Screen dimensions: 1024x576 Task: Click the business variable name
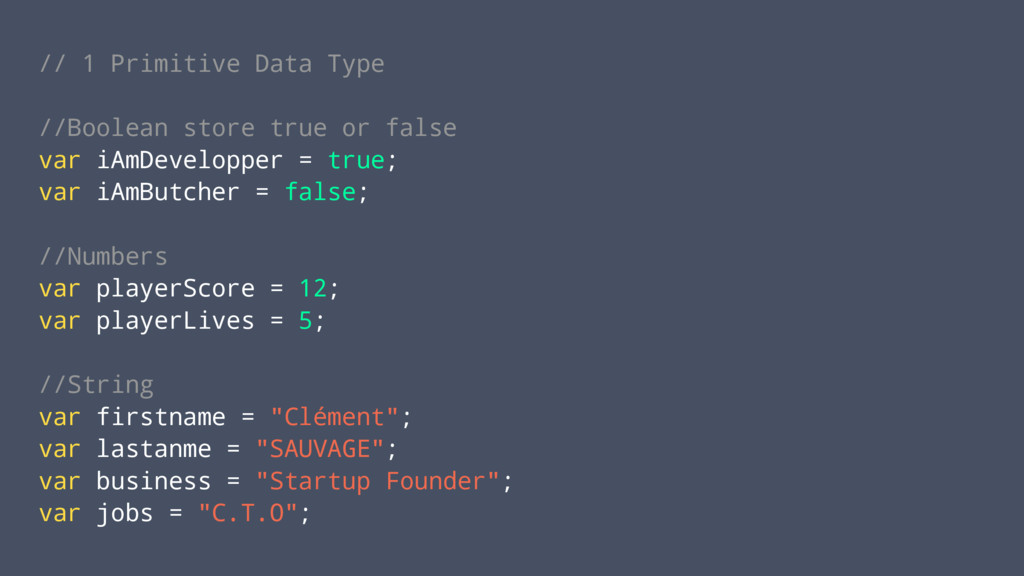tap(153, 481)
